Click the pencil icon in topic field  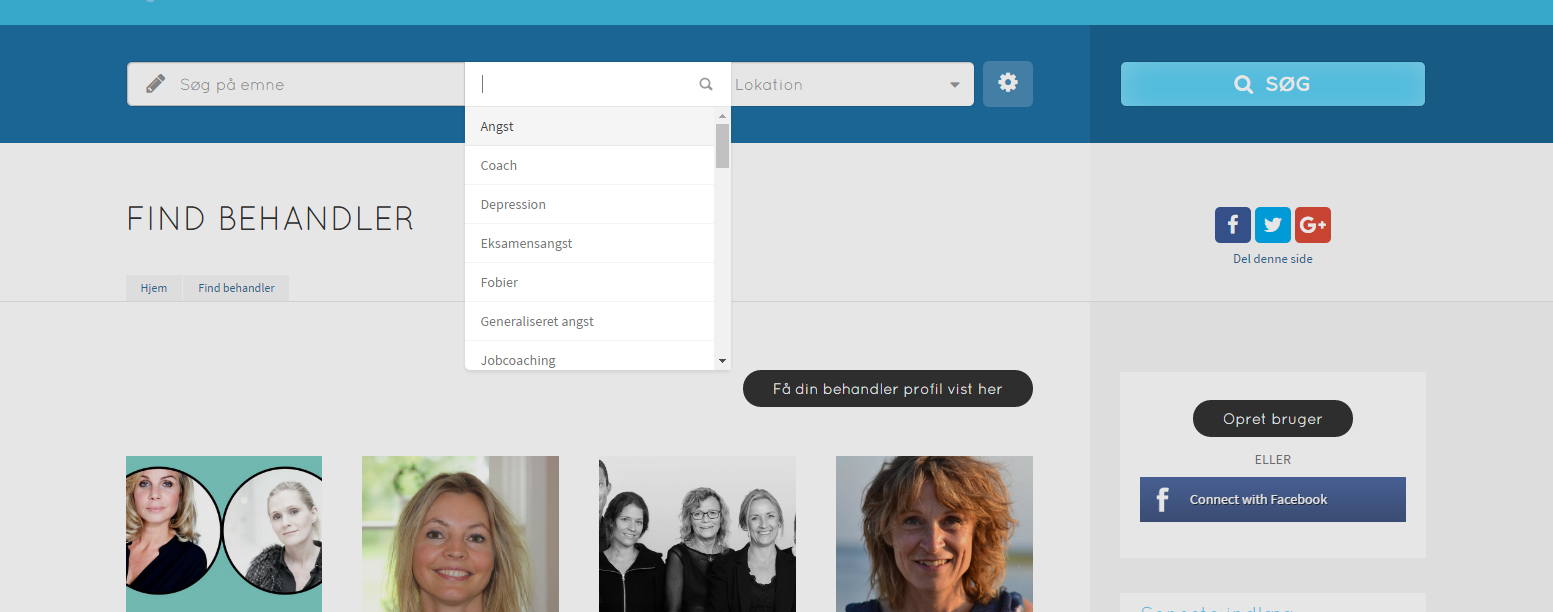tap(155, 84)
